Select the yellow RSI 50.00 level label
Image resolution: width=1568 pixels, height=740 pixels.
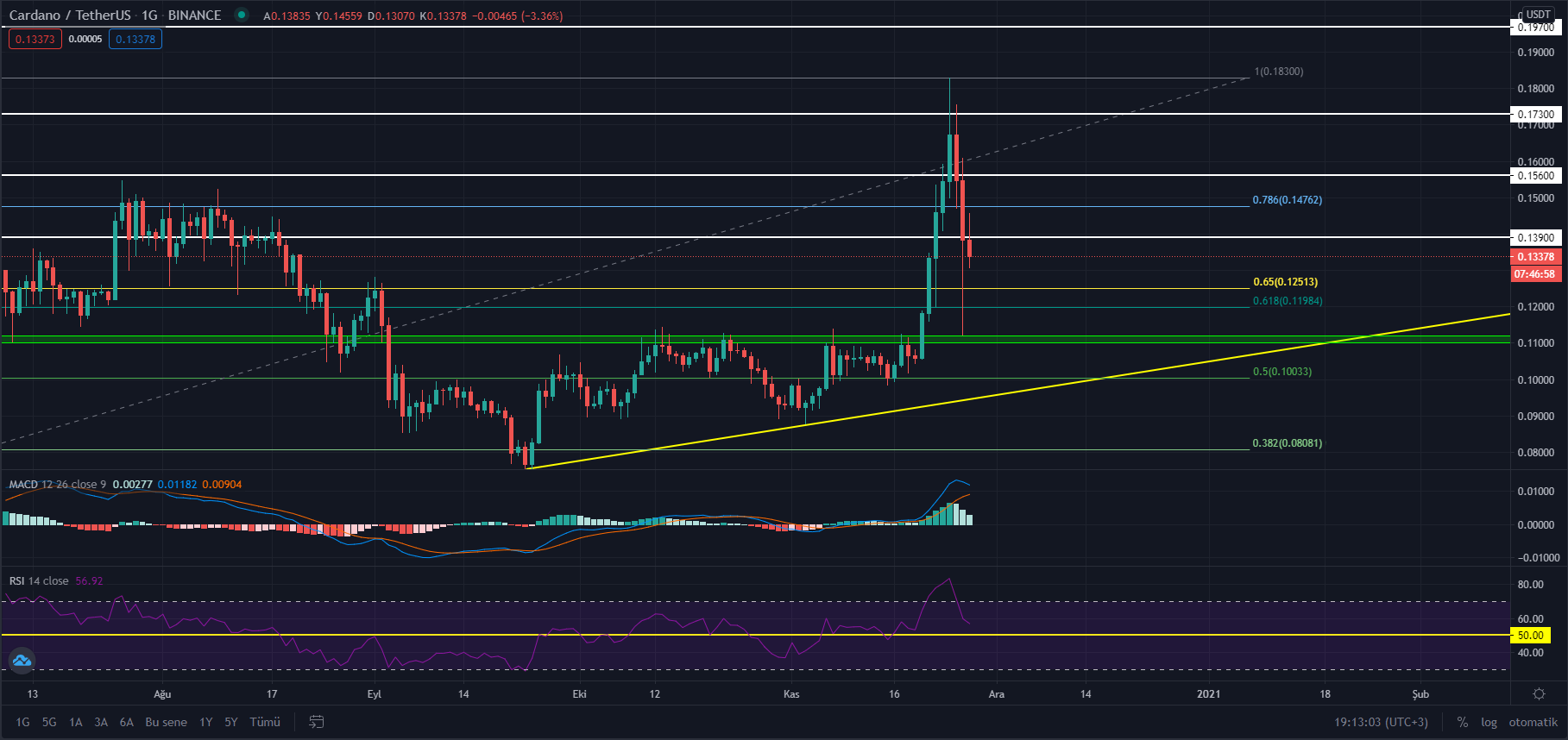coord(1530,635)
